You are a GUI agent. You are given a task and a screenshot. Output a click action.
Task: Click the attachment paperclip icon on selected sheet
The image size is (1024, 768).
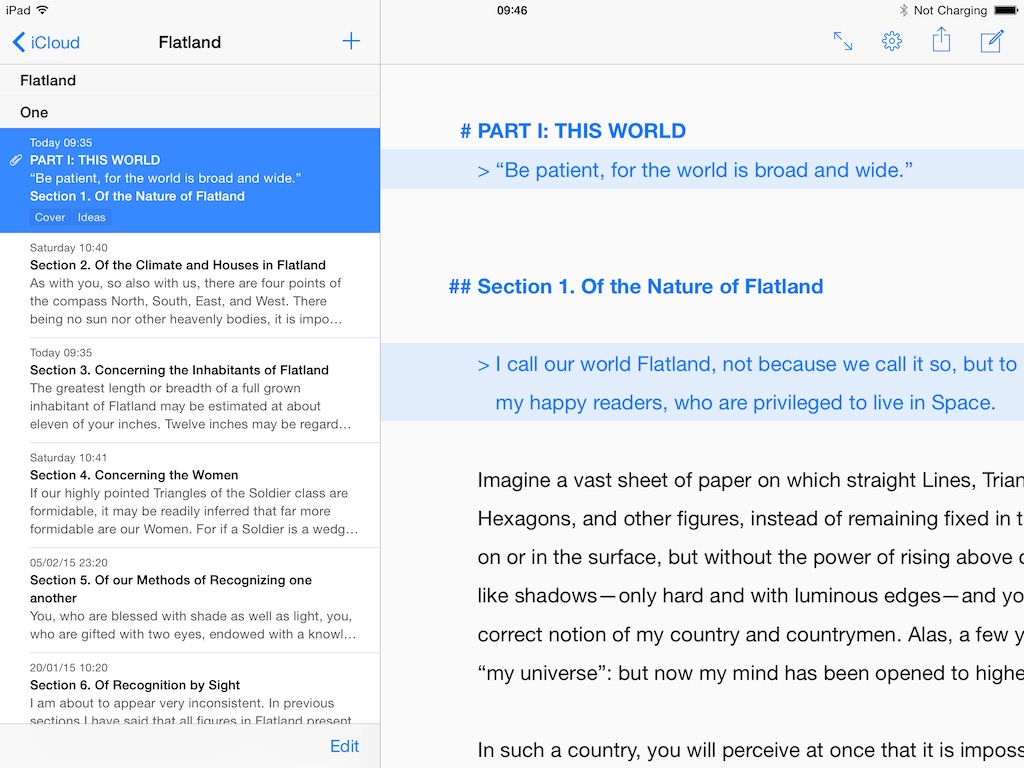point(16,161)
